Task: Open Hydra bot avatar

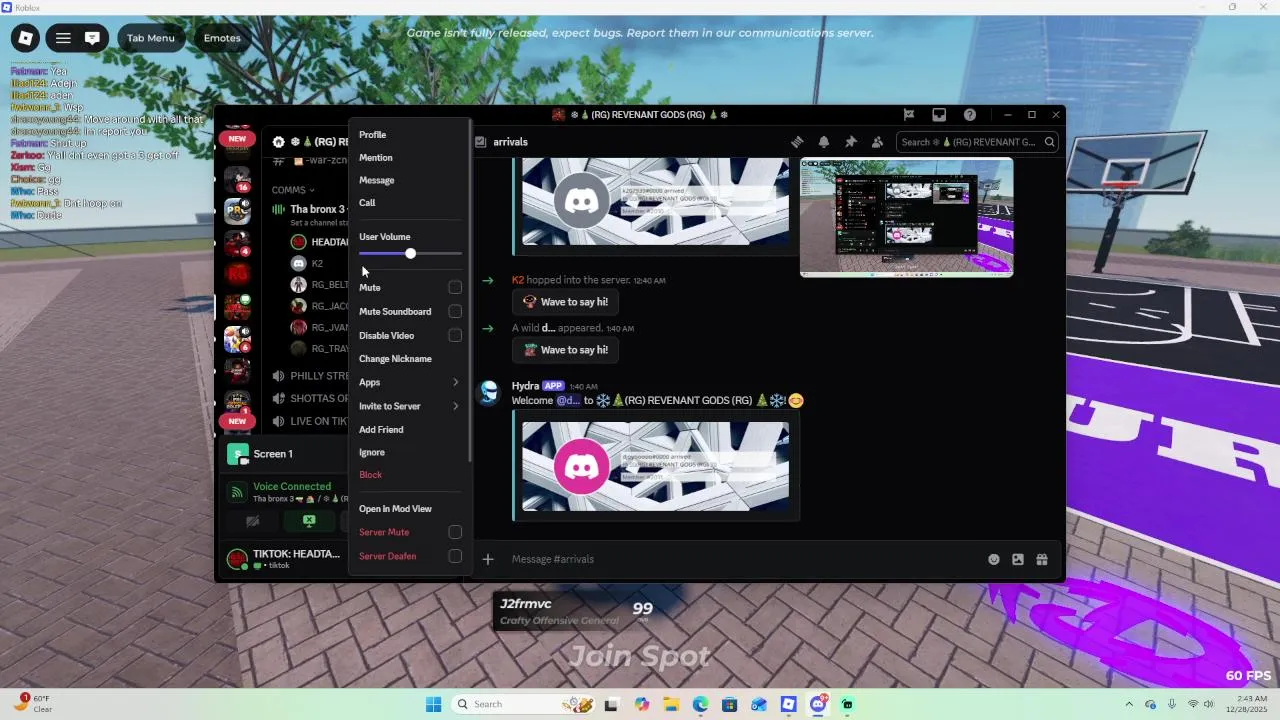Action: (488, 392)
